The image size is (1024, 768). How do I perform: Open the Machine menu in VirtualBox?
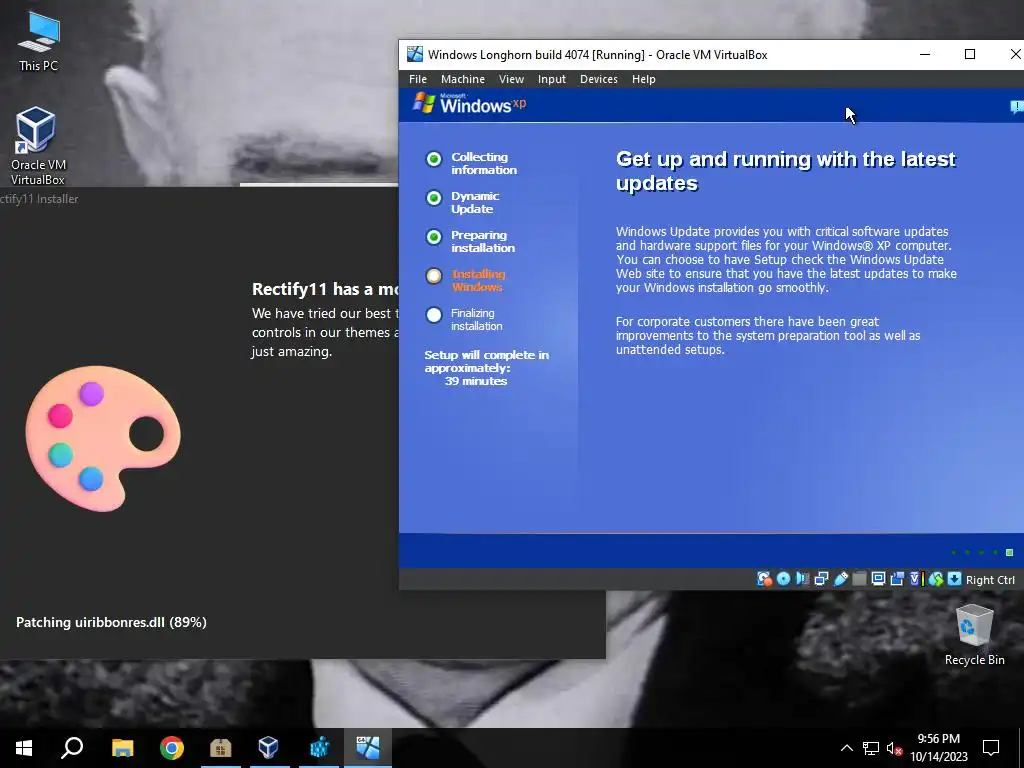click(463, 79)
